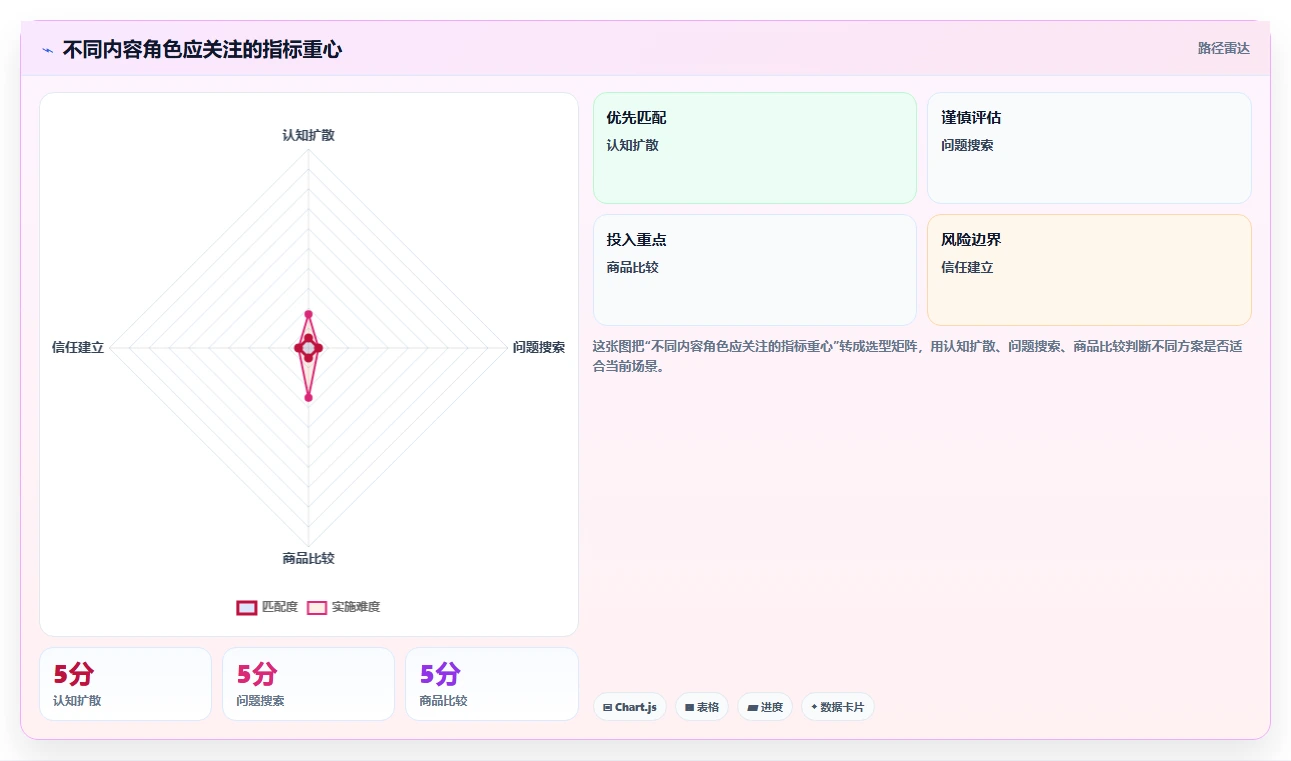Click the 进度 tag icon

pyautogui.click(x=752, y=707)
